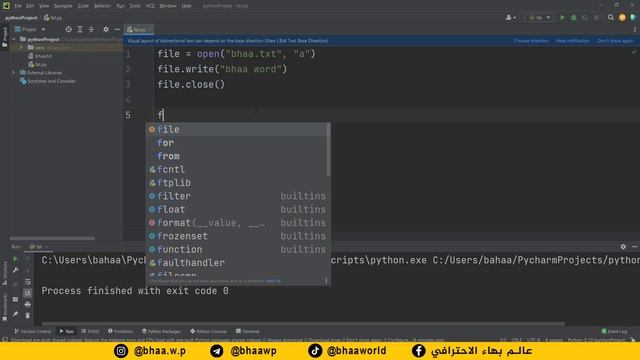Click the Stop icon in main toolbar
This screenshot has height=360, width=640.
tap(596, 18)
